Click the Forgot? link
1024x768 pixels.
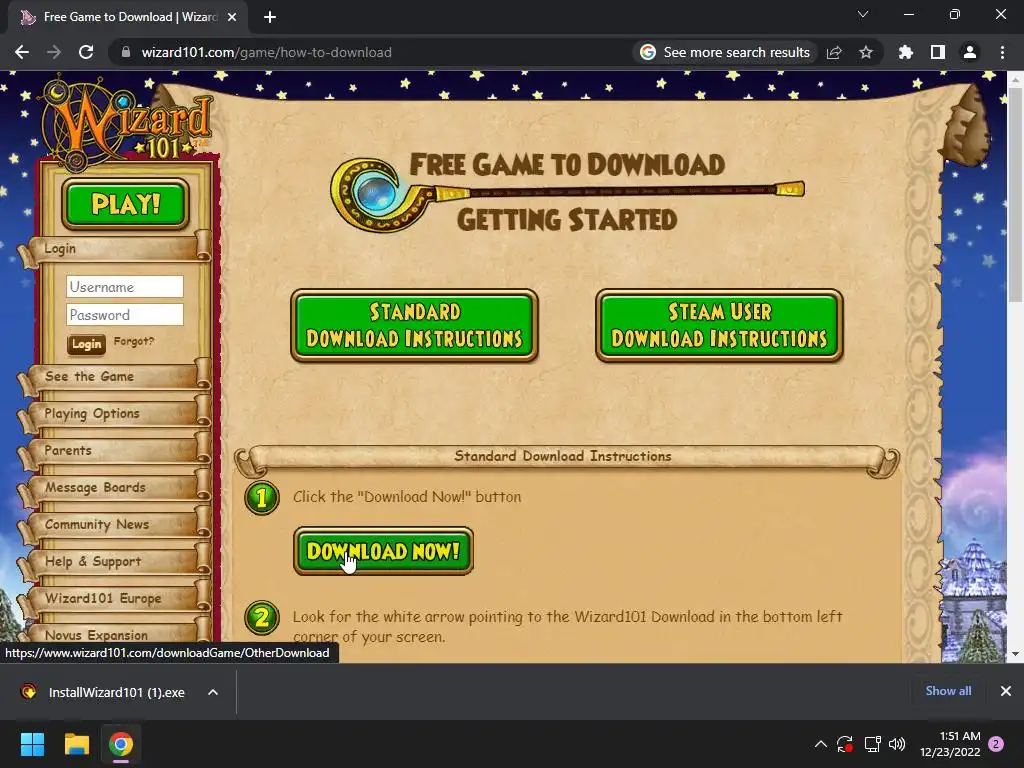point(134,341)
